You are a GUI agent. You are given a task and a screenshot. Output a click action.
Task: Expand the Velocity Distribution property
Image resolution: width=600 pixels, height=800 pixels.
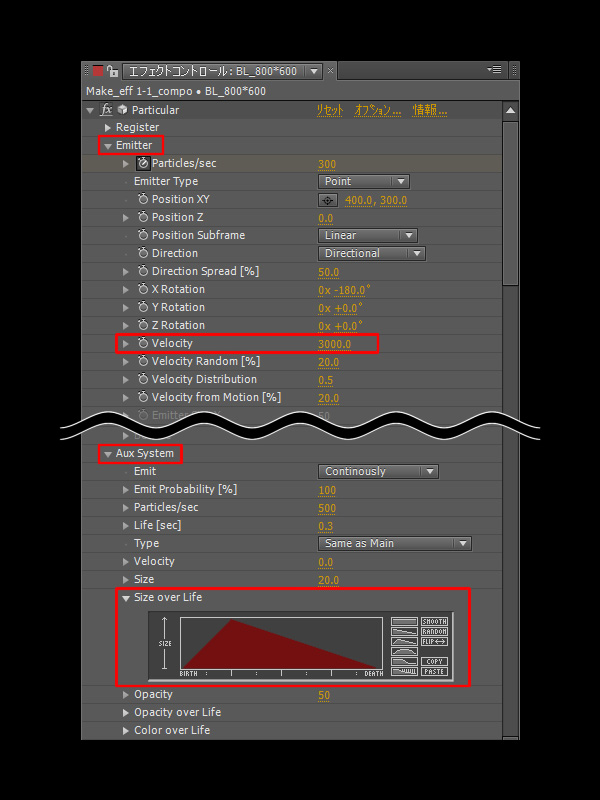pos(126,380)
